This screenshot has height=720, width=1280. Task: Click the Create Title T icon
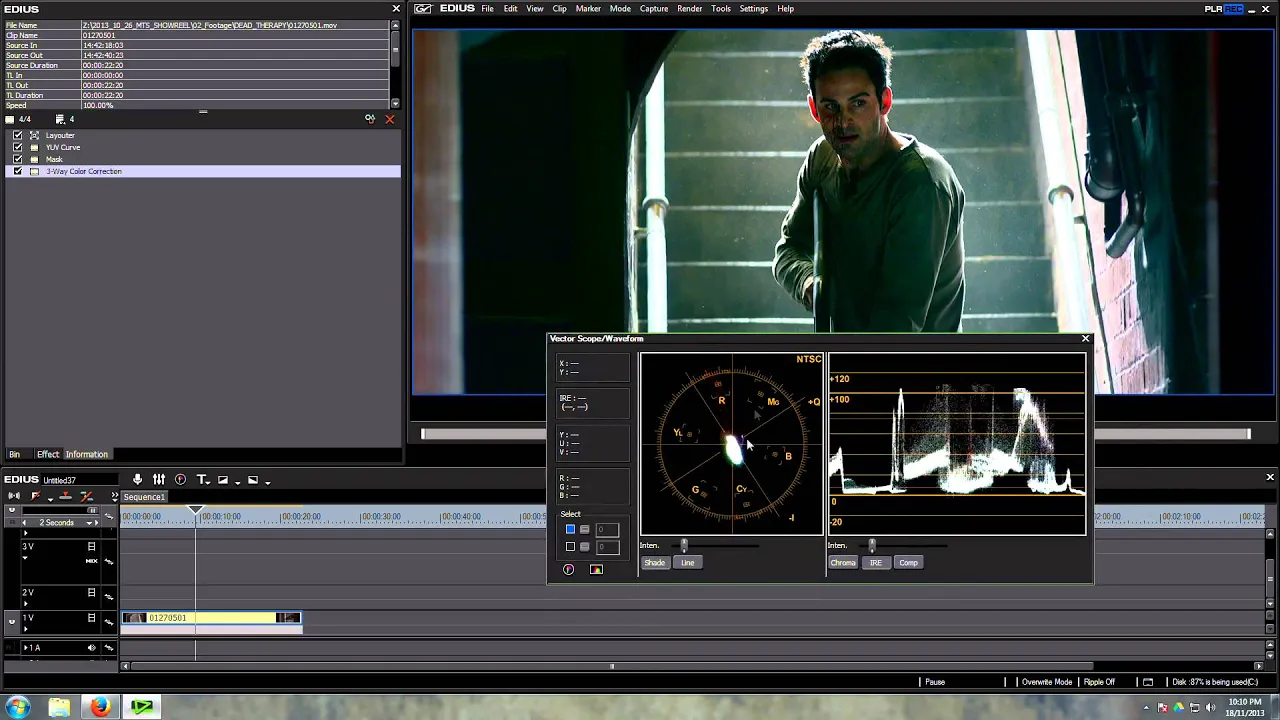(x=201, y=480)
